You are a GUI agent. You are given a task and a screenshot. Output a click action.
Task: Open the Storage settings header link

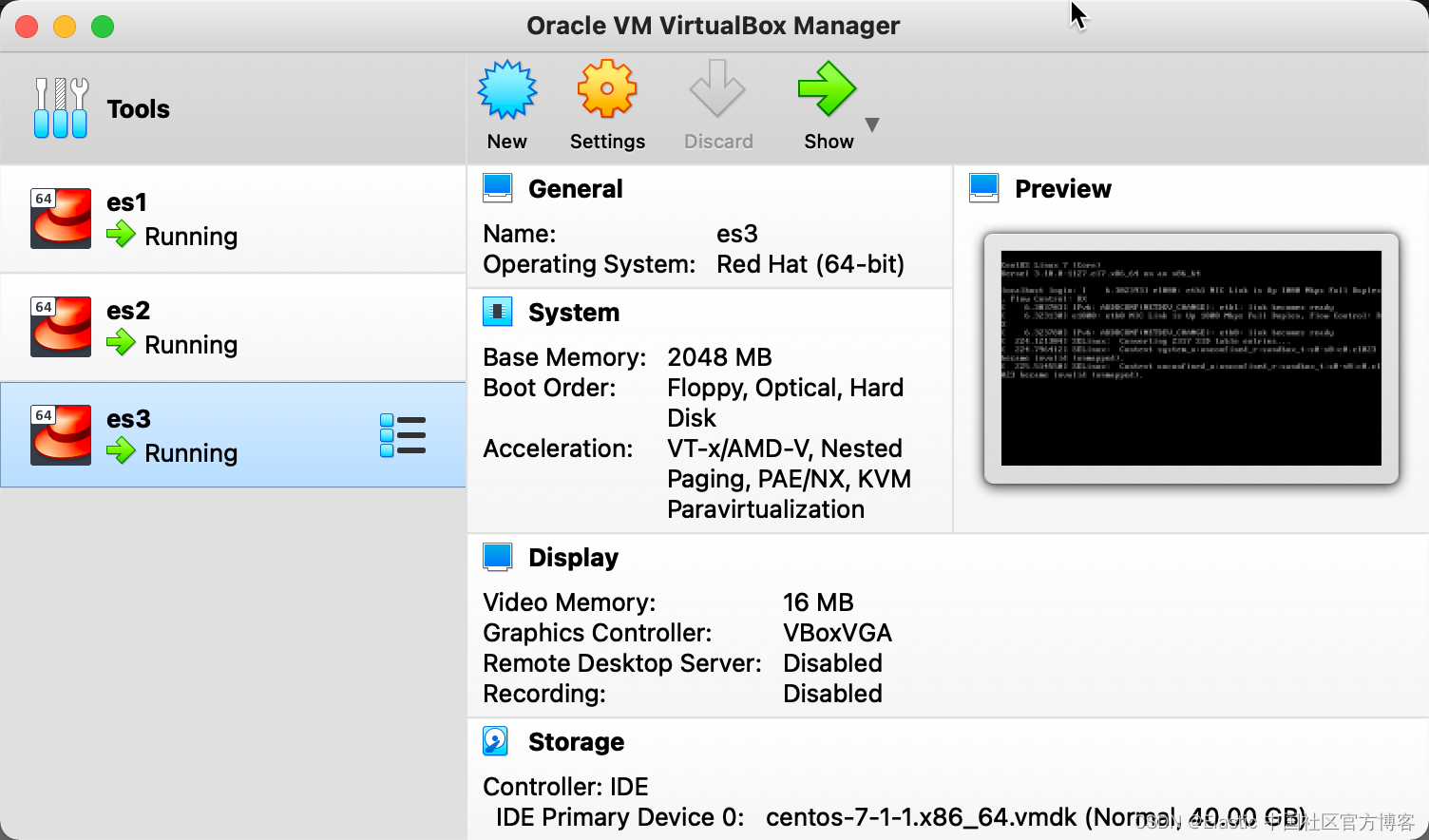click(x=576, y=742)
